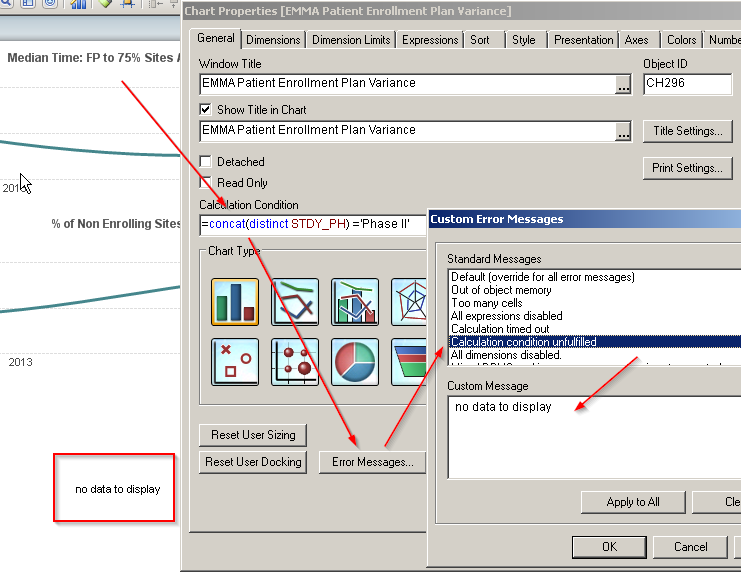Enable the Detached checkbox
The width and height of the screenshot is (741, 583).
205,162
